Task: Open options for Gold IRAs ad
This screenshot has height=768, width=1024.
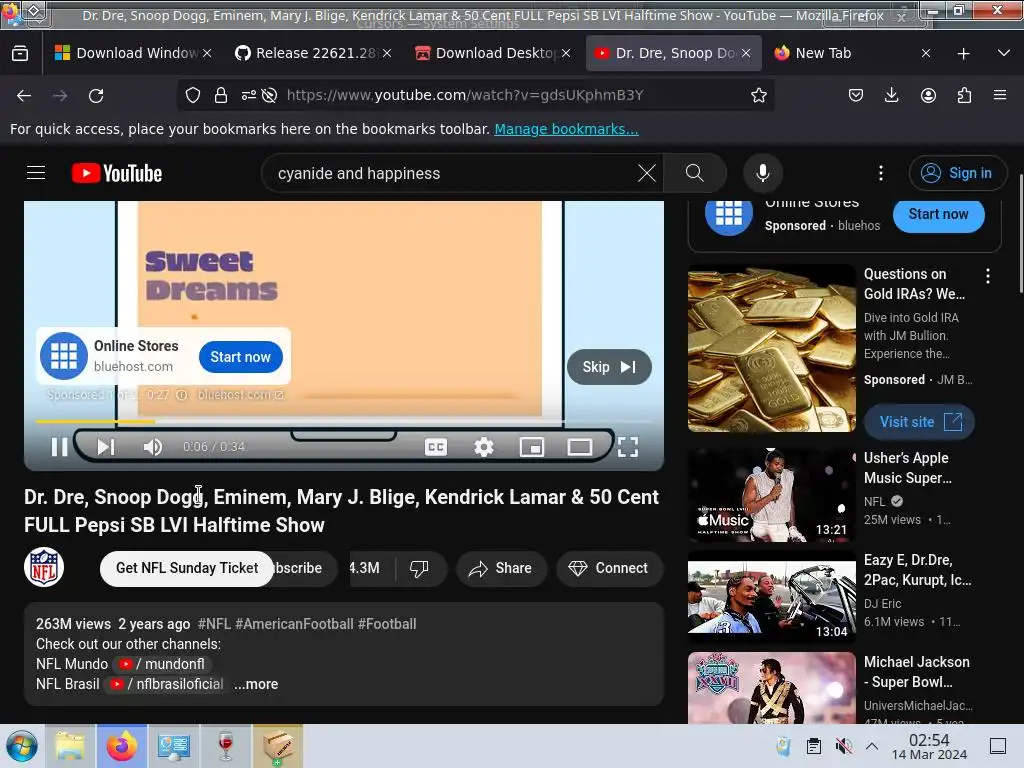Action: point(987,276)
